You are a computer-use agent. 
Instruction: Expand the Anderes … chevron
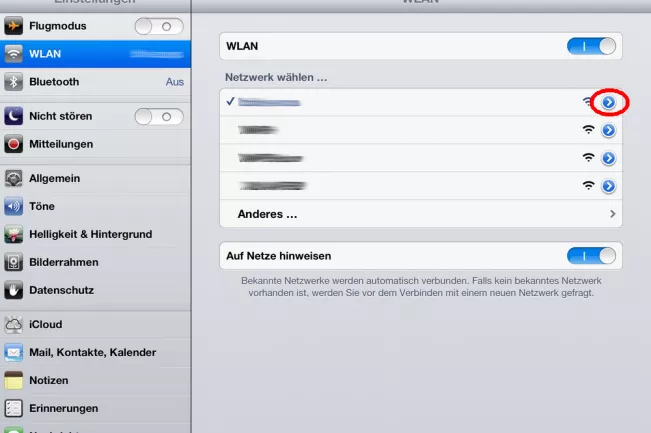point(613,214)
